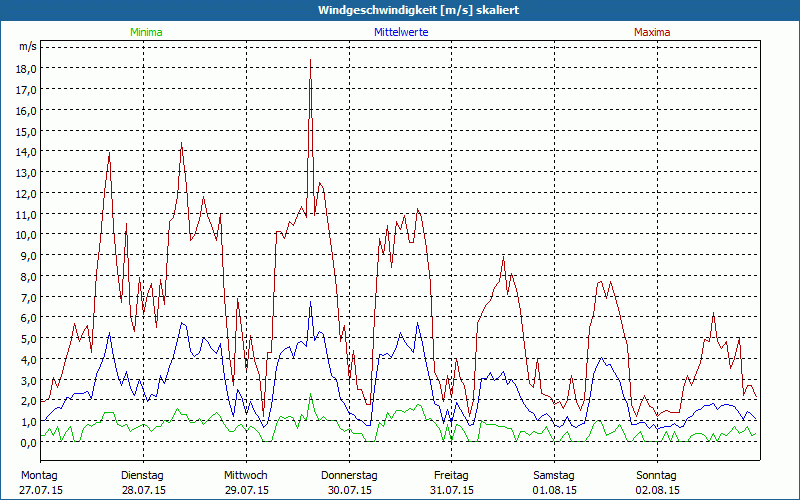This screenshot has width=800, height=500.
Task: Click the 15,0 y-axis value
Action: point(27,131)
